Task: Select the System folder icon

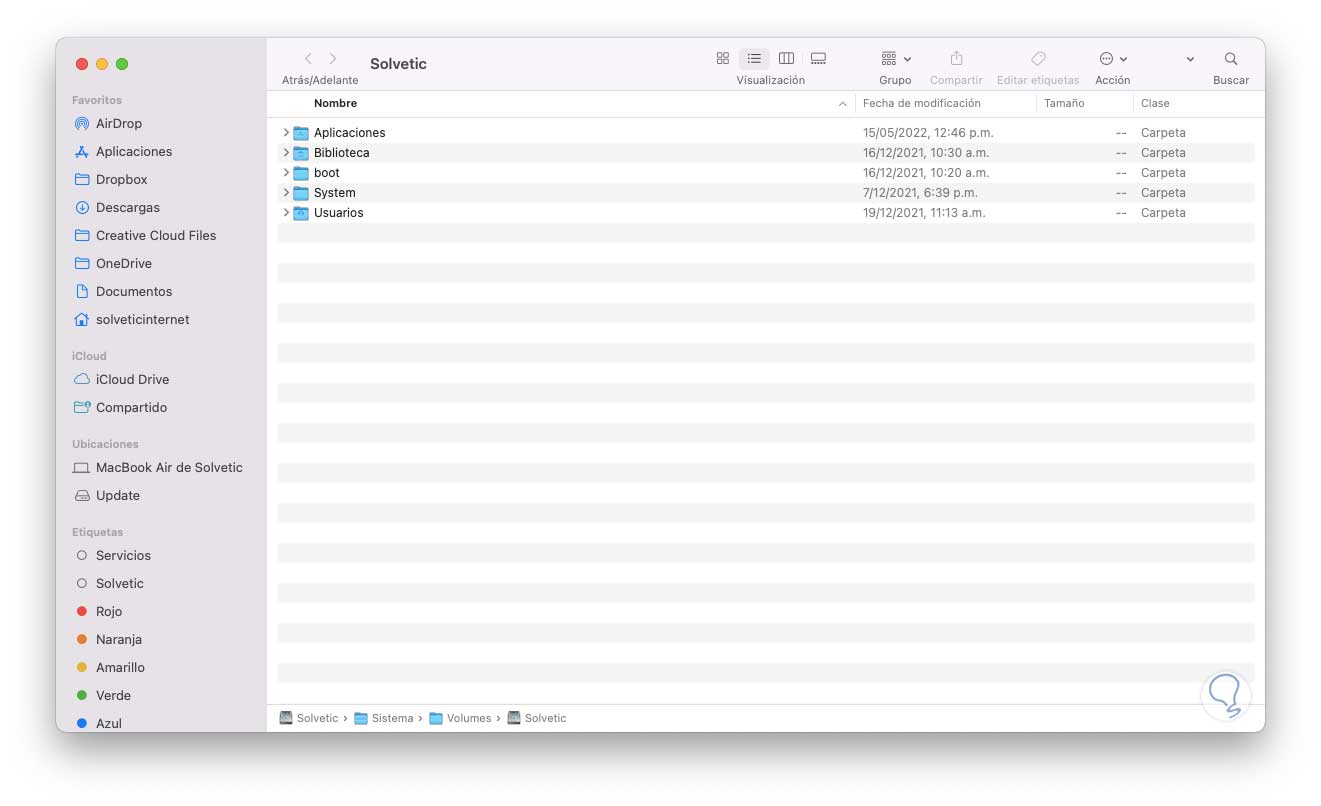Action: click(x=301, y=193)
